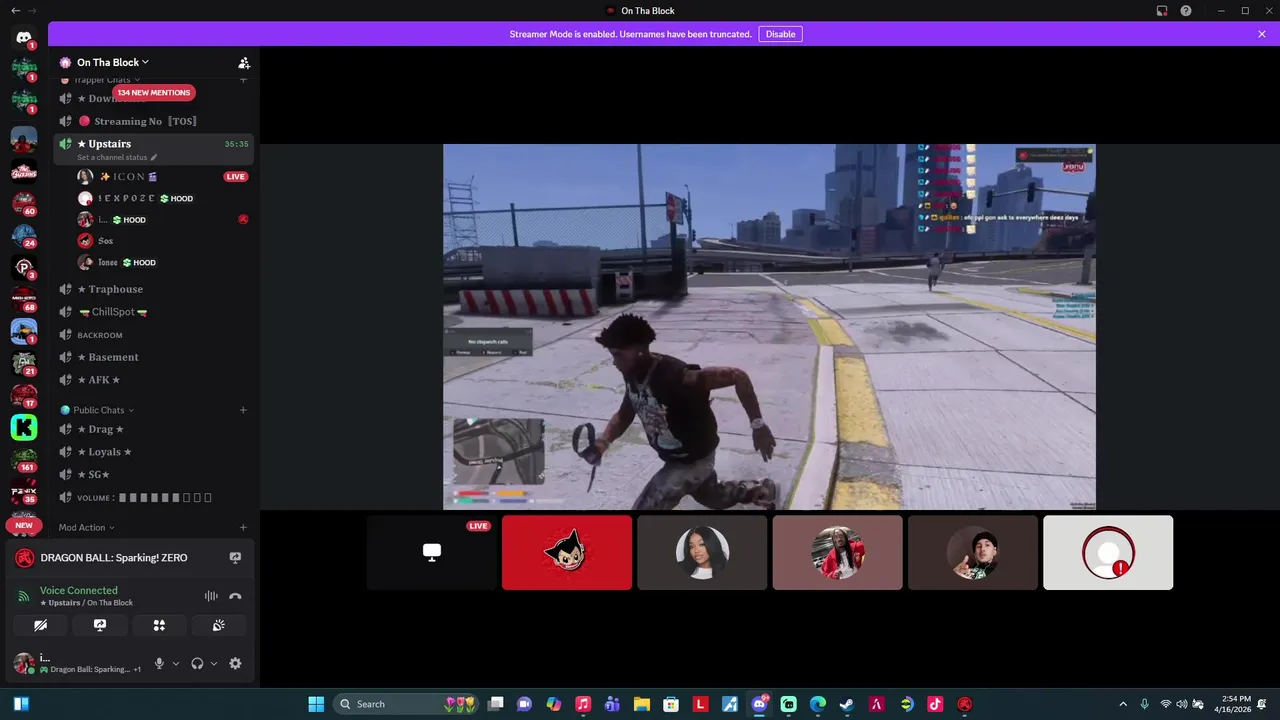This screenshot has width=1280, height=720.
Task: Show hidden icons in system tray
Action: [1122, 704]
